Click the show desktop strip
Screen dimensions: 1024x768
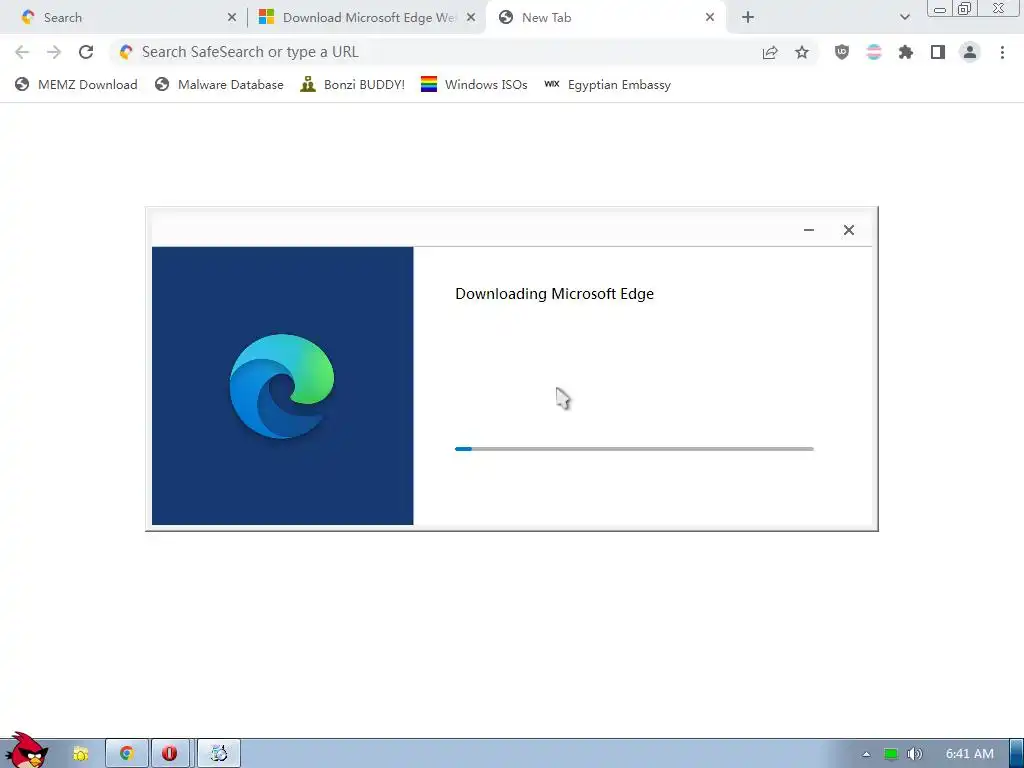(x=1016, y=754)
